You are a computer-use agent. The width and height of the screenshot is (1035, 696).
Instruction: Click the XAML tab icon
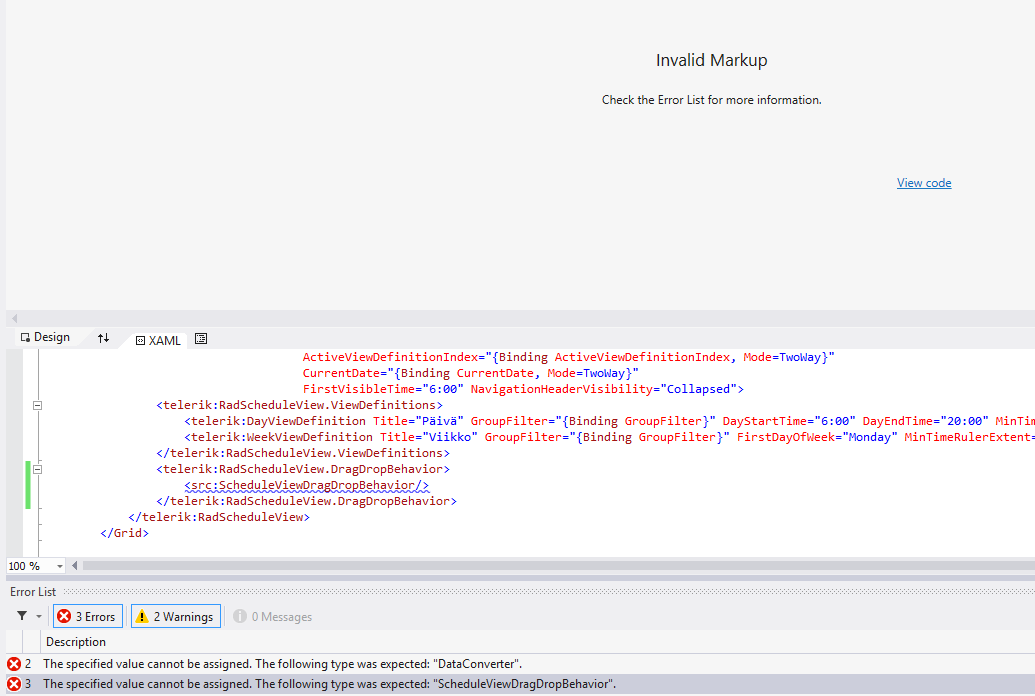pos(140,341)
